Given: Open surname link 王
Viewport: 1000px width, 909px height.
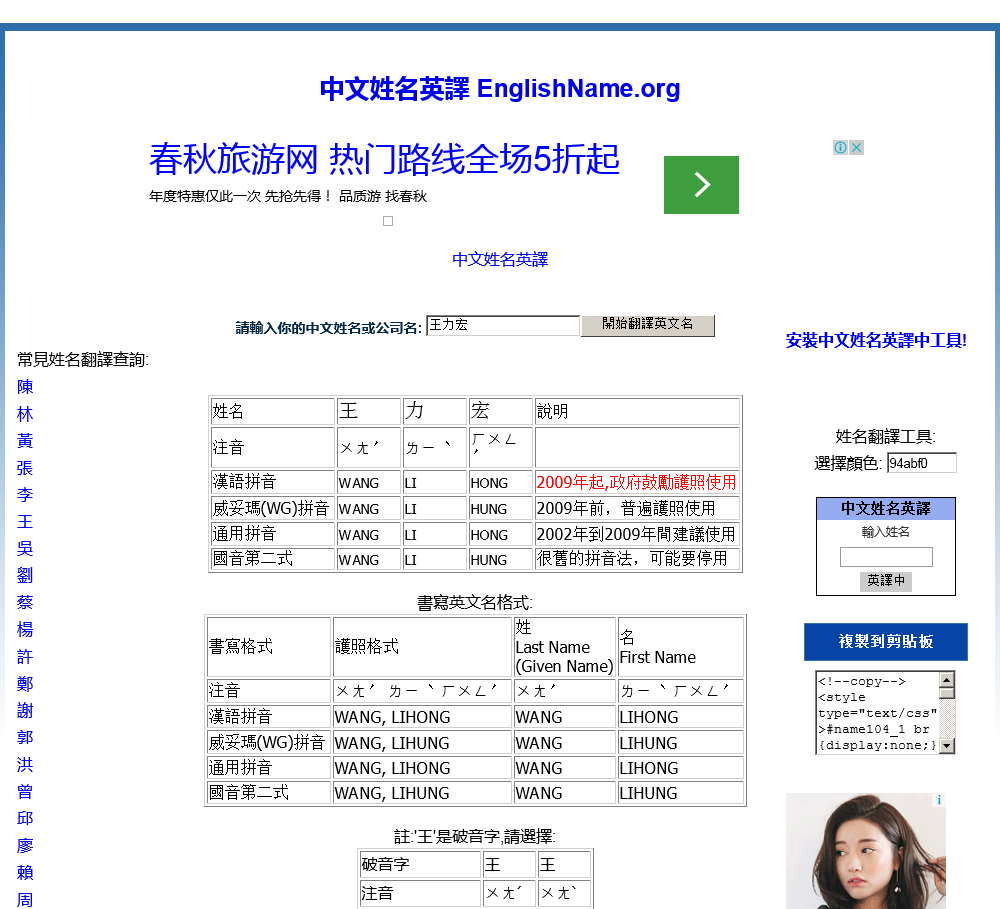Looking at the screenshot, I should pyautogui.click(x=25, y=521).
